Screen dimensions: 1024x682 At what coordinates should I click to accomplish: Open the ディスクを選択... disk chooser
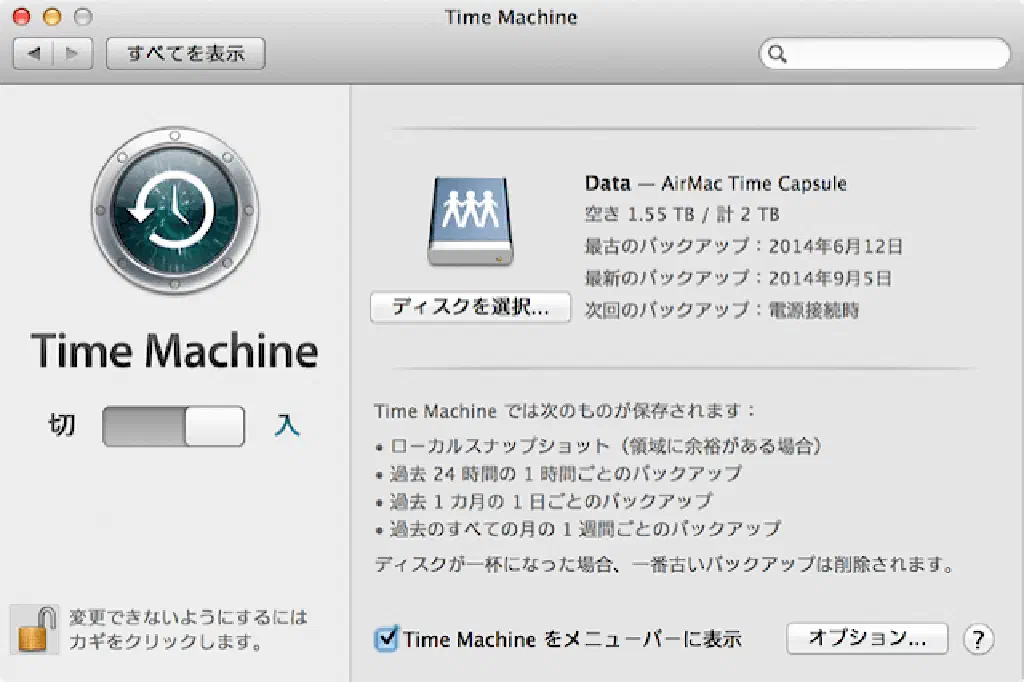coord(470,307)
